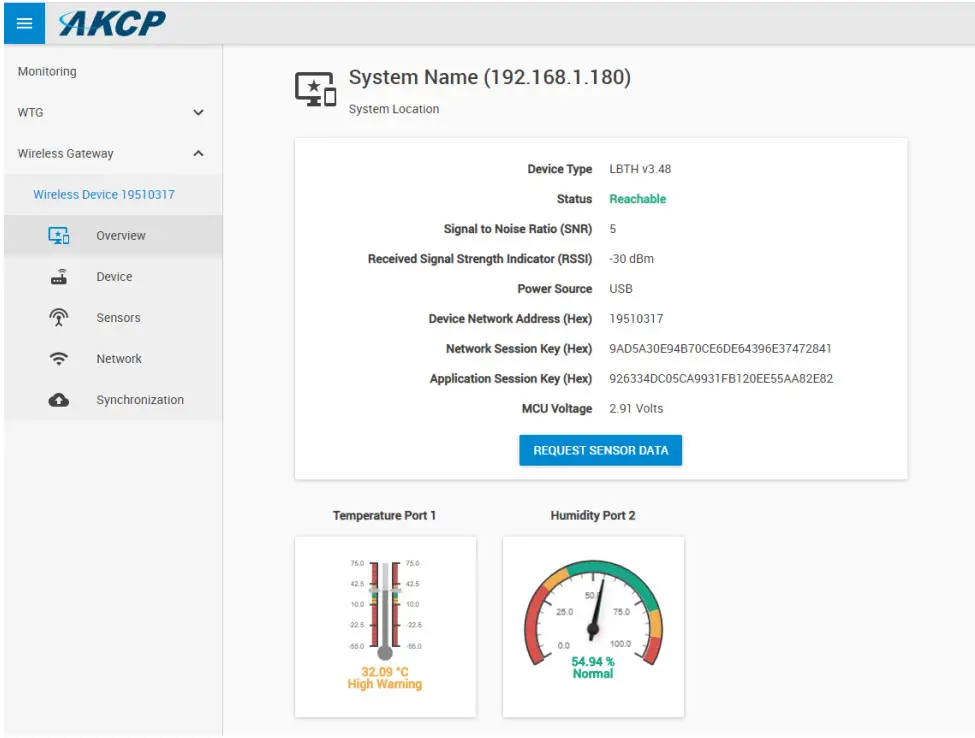The width and height of the screenshot is (975, 738).
Task: Click the Reachable status link
Action: [x=637, y=198]
